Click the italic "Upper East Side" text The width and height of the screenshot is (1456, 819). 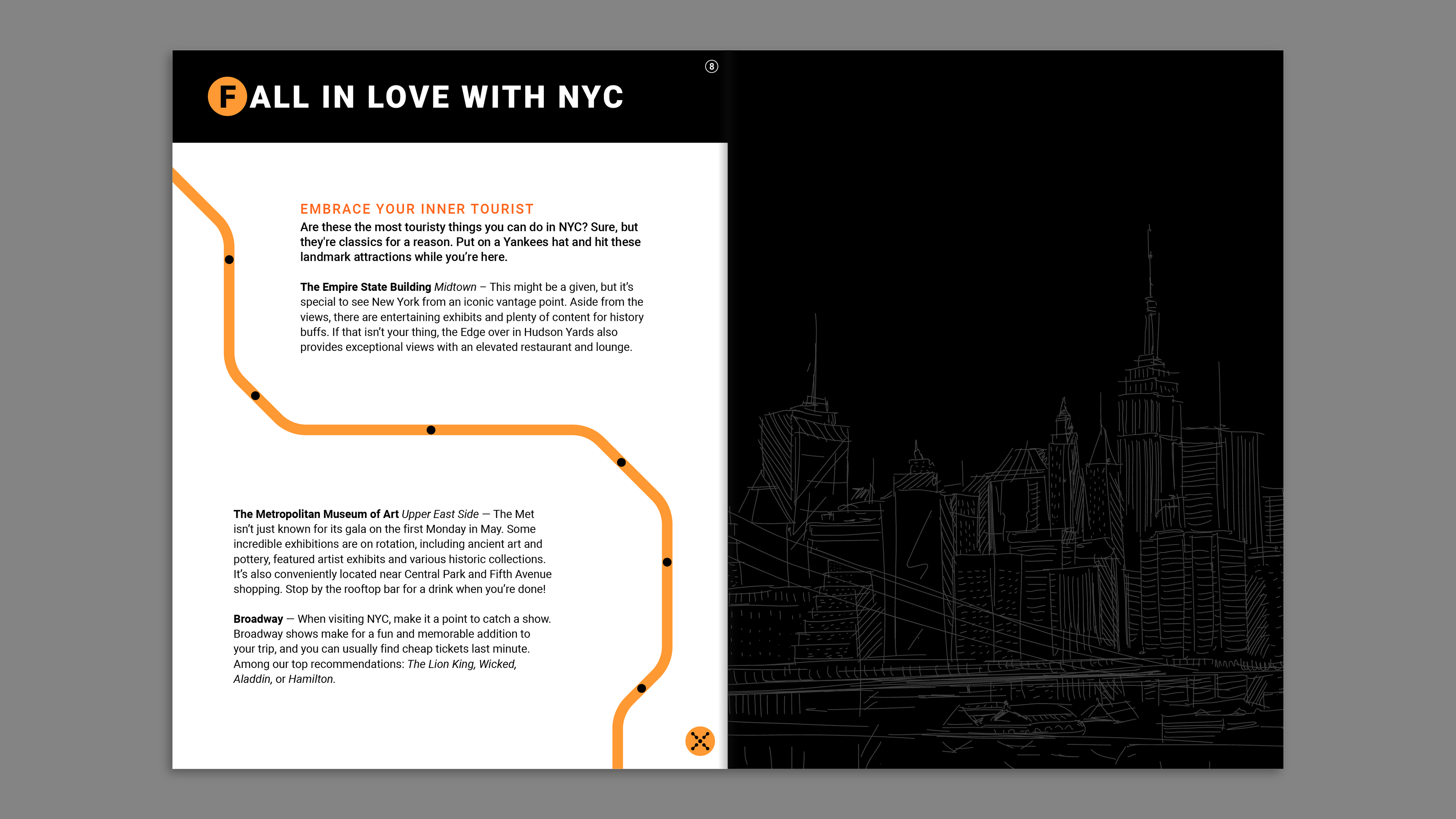point(440,514)
